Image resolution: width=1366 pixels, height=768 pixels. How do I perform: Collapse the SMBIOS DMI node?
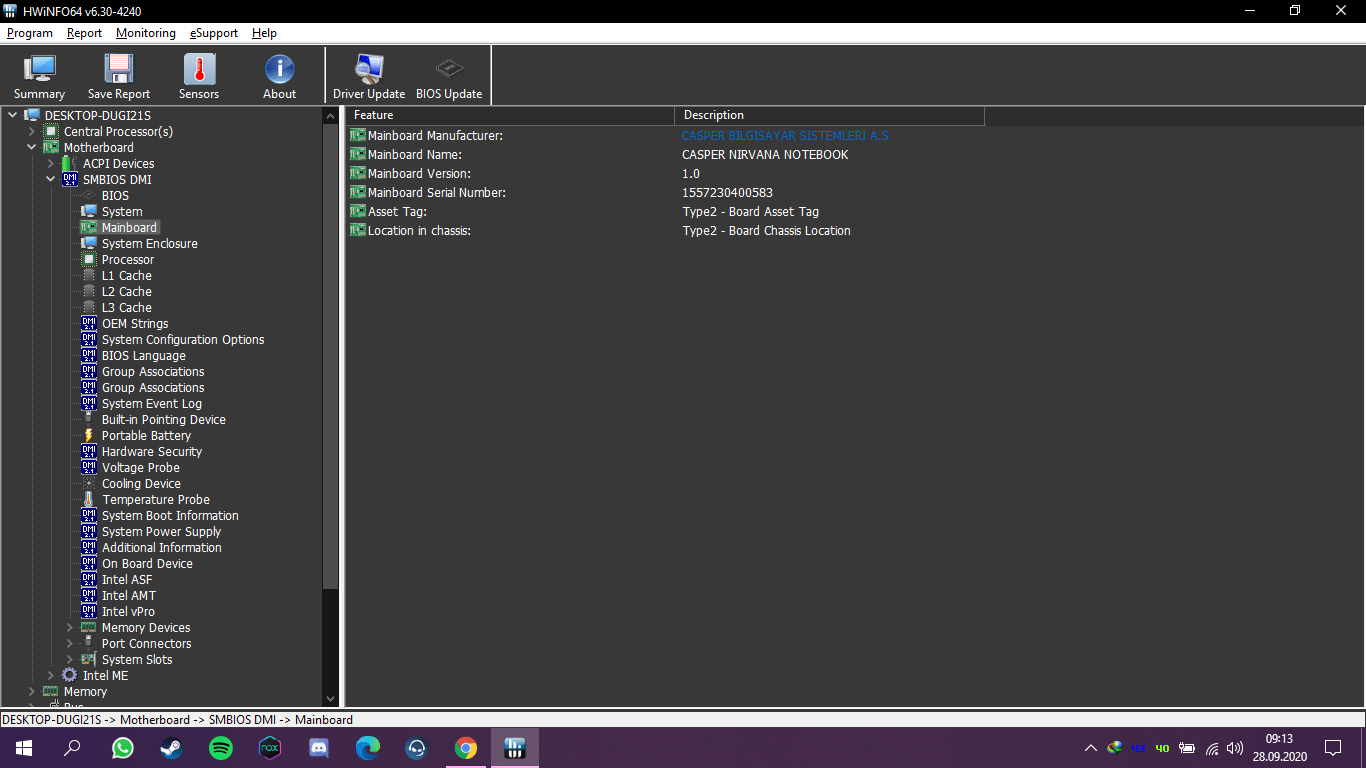(x=50, y=180)
